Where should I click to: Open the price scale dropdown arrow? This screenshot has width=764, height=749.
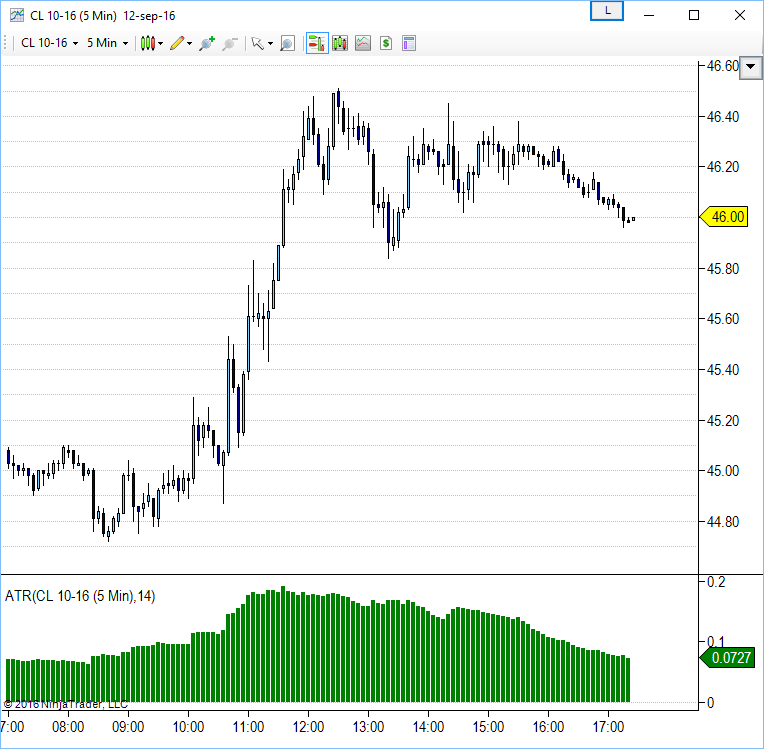[x=752, y=65]
